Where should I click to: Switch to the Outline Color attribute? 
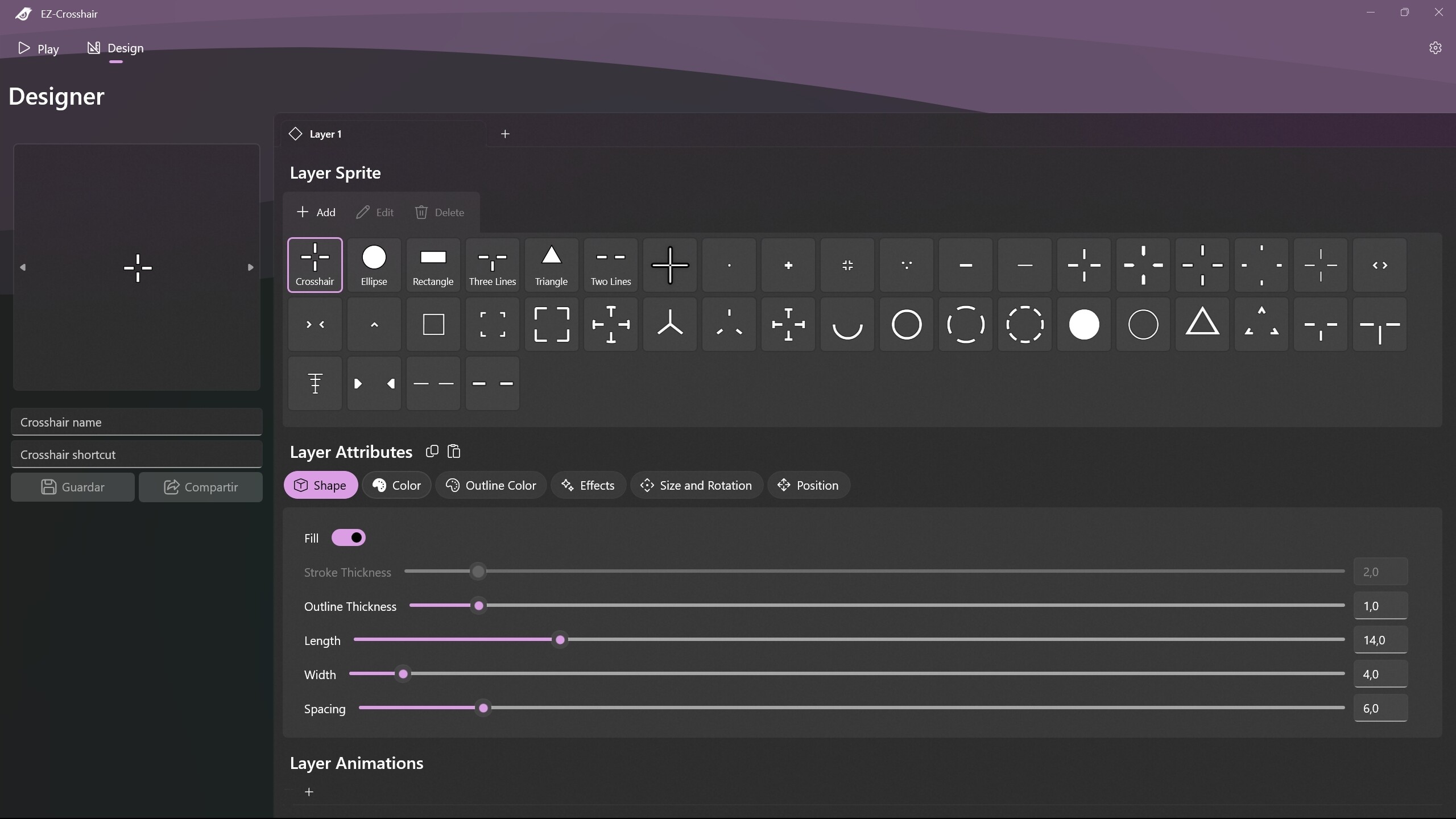pos(490,485)
